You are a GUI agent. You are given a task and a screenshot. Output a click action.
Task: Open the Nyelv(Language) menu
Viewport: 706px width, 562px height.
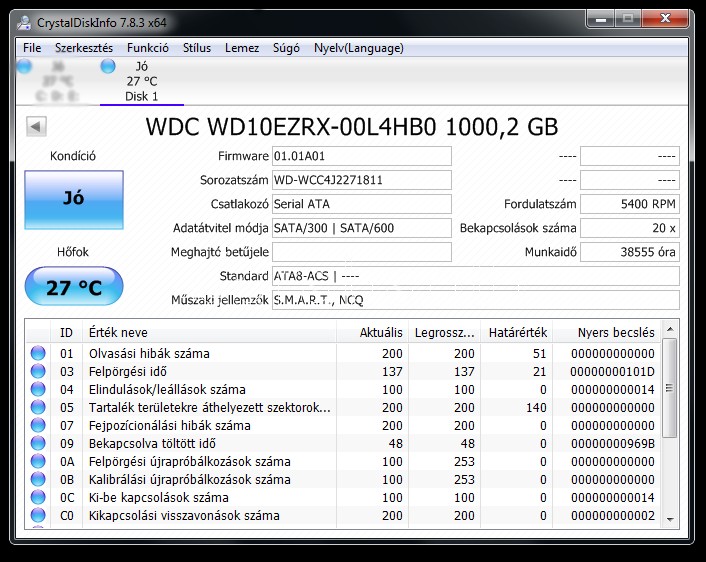click(358, 47)
